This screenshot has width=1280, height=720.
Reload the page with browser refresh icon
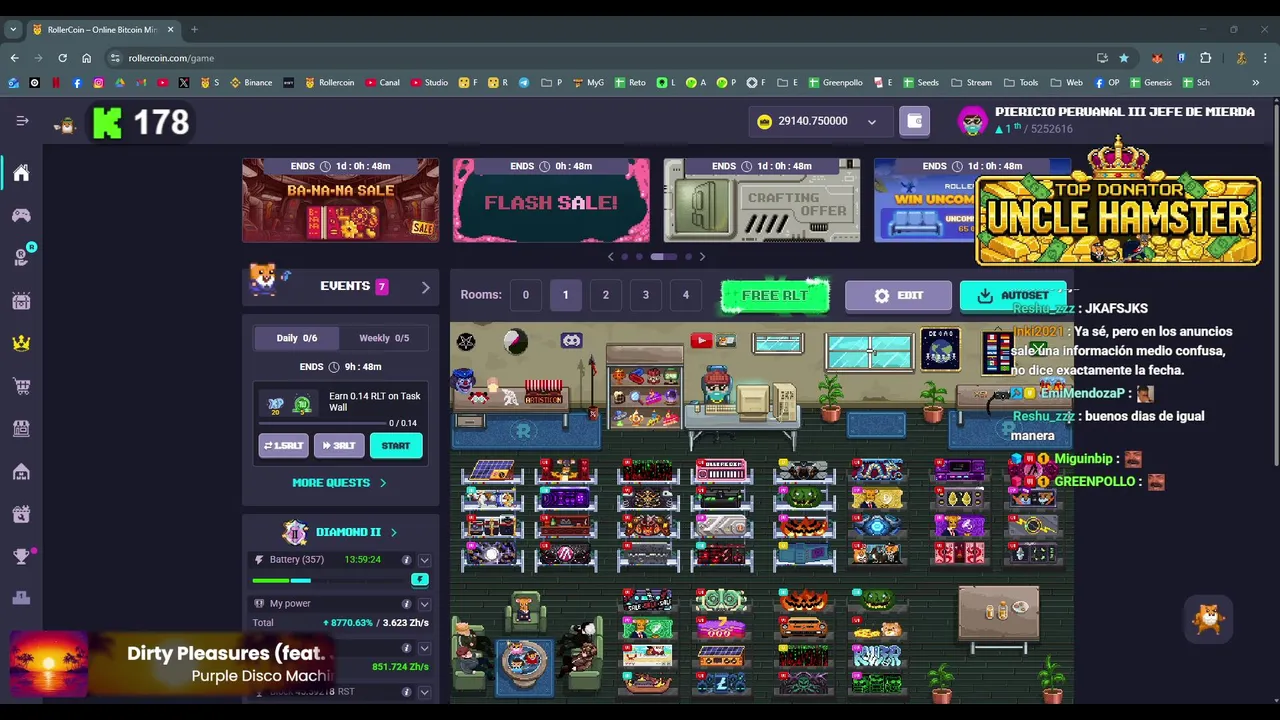[x=62, y=58]
